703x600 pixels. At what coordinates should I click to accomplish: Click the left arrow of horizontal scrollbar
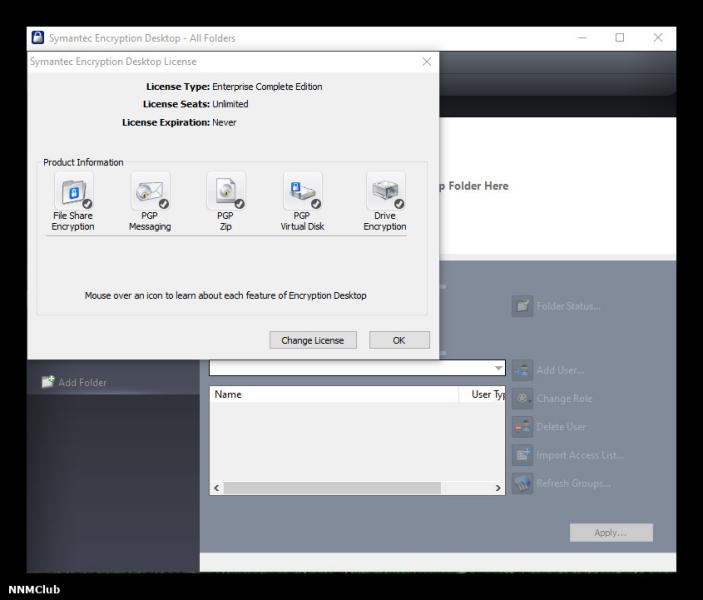point(217,488)
